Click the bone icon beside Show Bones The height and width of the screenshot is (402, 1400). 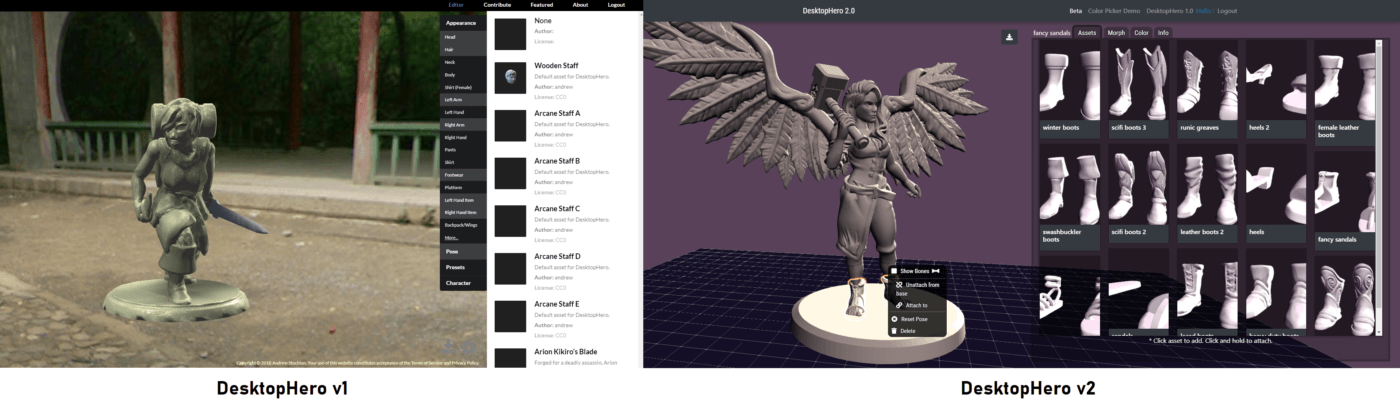[936, 271]
